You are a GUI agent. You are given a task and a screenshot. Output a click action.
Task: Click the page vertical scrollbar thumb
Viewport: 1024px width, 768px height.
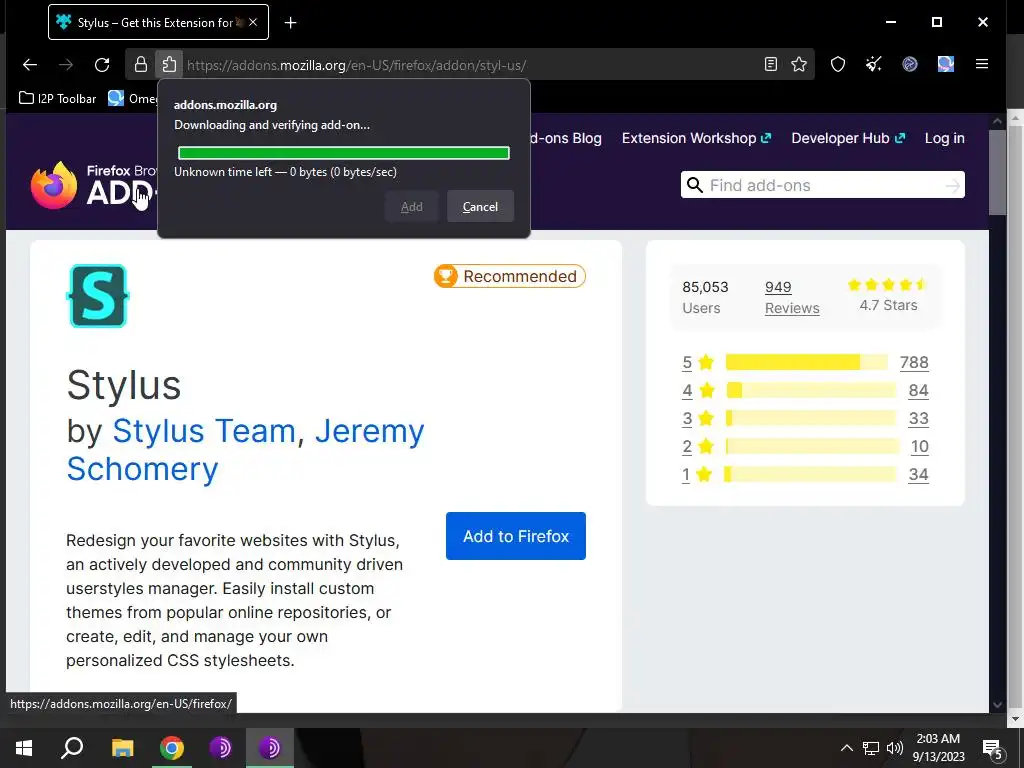pyautogui.click(x=997, y=172)
